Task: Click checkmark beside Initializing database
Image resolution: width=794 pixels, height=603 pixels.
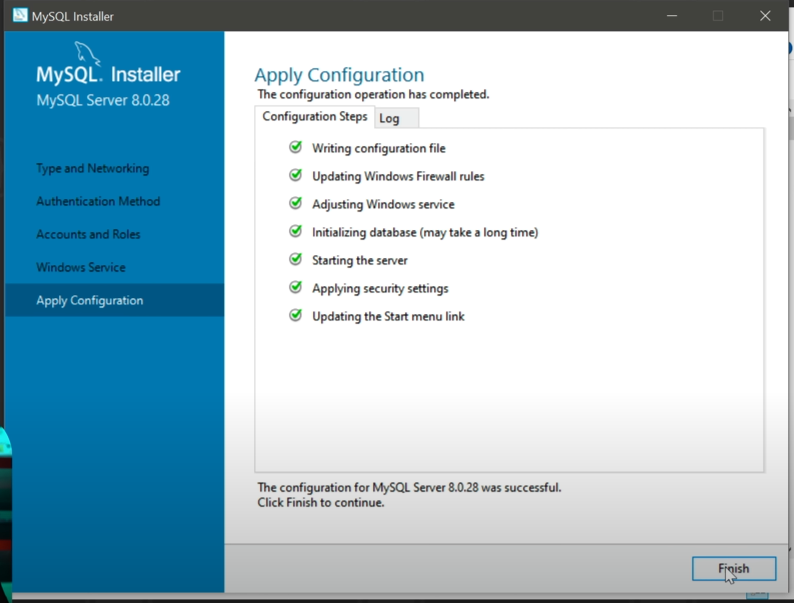Action: pos(296,231)
